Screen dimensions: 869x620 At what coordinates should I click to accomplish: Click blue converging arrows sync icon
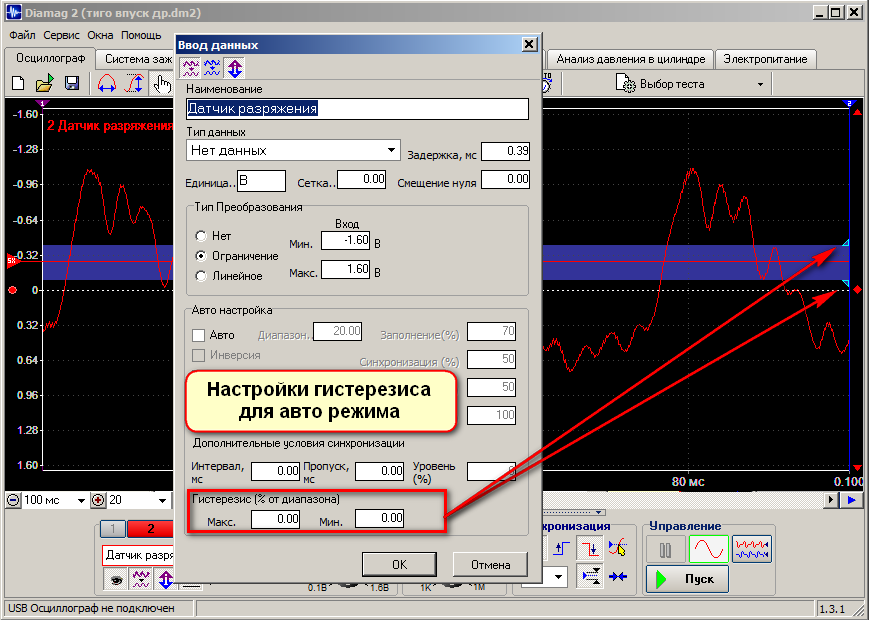617,577
